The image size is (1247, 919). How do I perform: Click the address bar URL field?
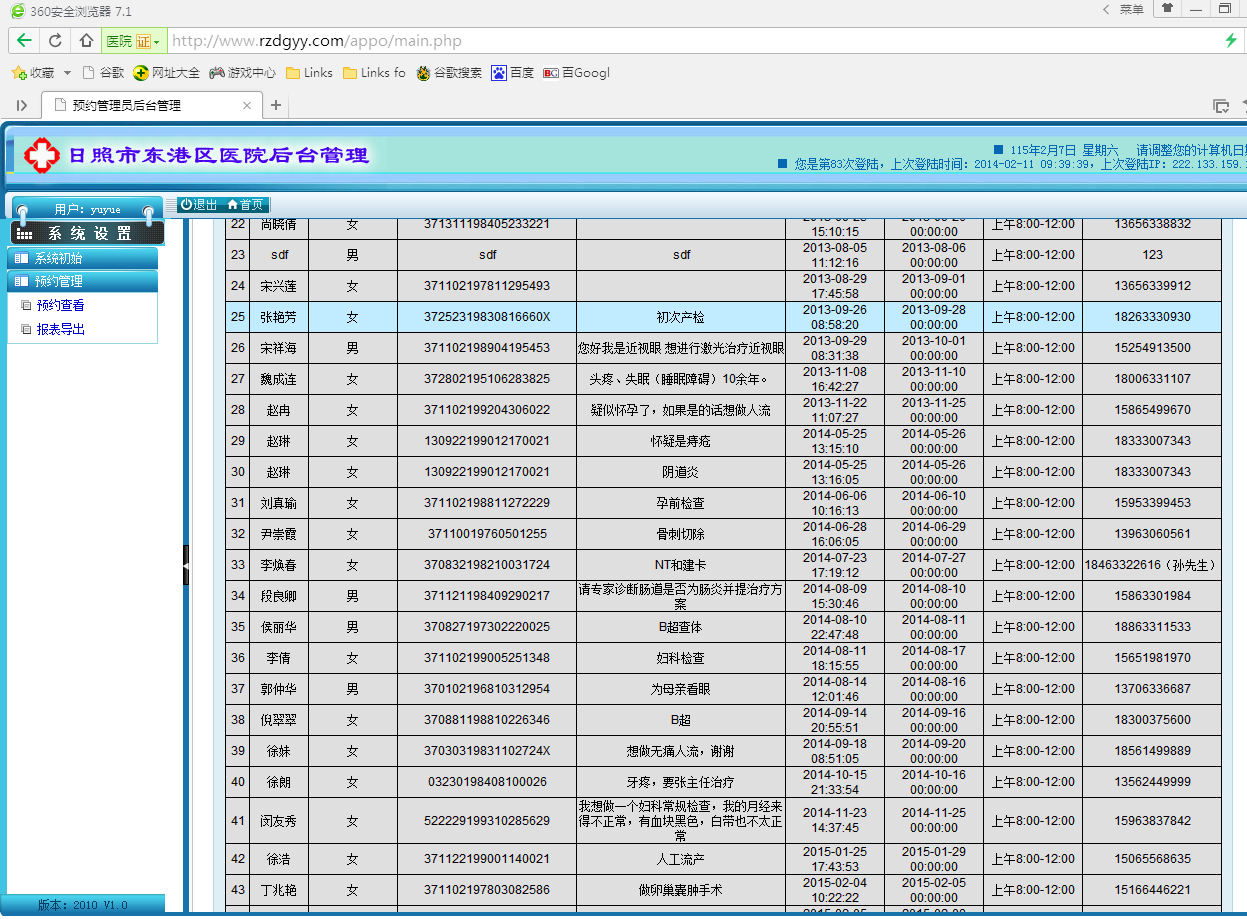point(690,41)
